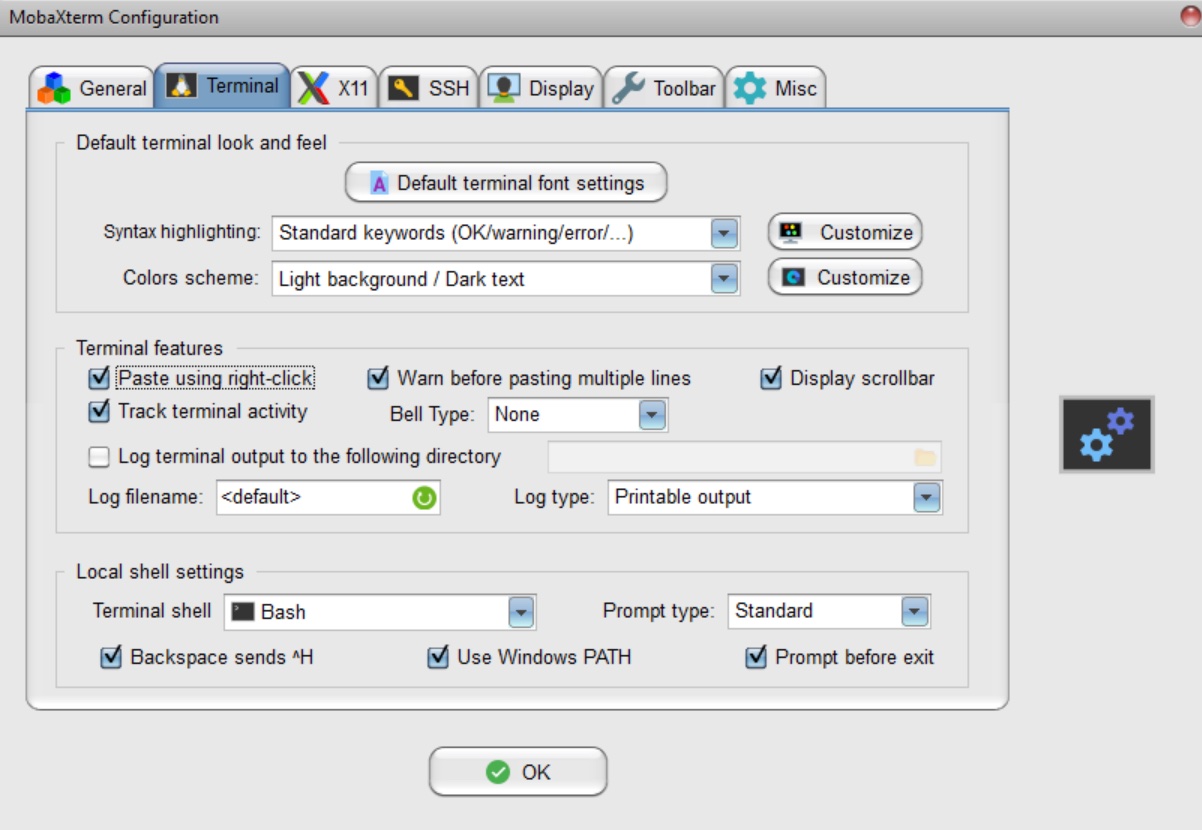Uncheck Warn before pasting multiple lines

tap(378, 378)
